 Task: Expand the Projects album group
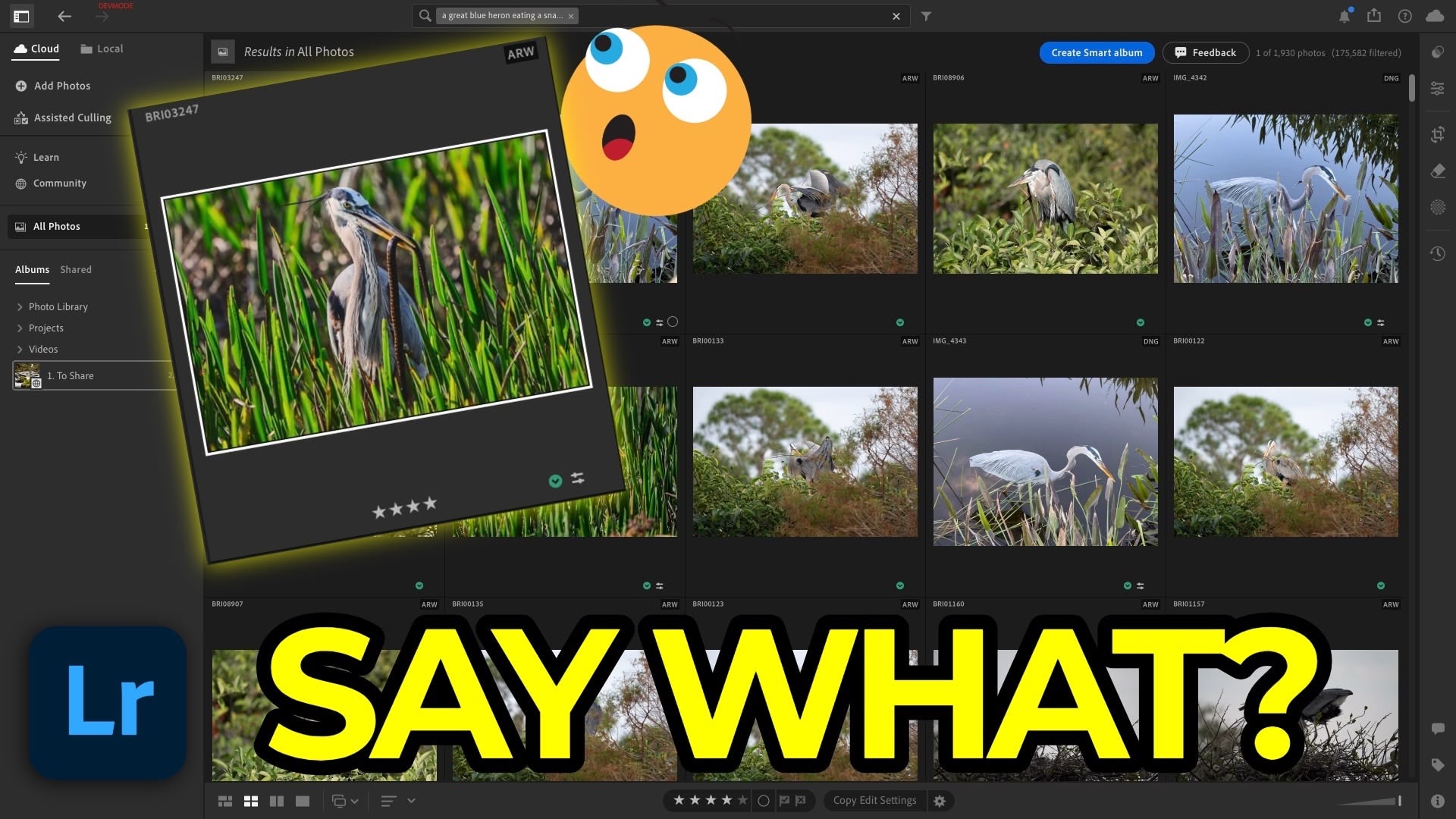20,328
